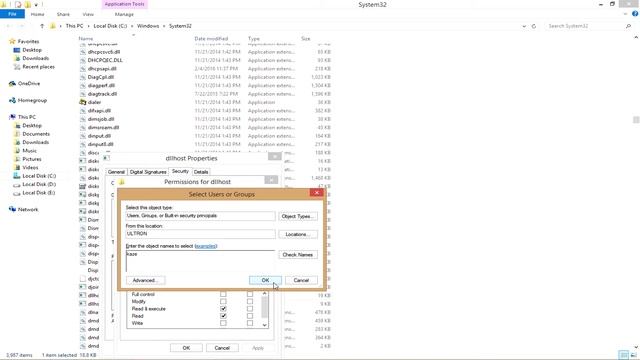Go up one level with the Up arrow

[x=42, y=26]
